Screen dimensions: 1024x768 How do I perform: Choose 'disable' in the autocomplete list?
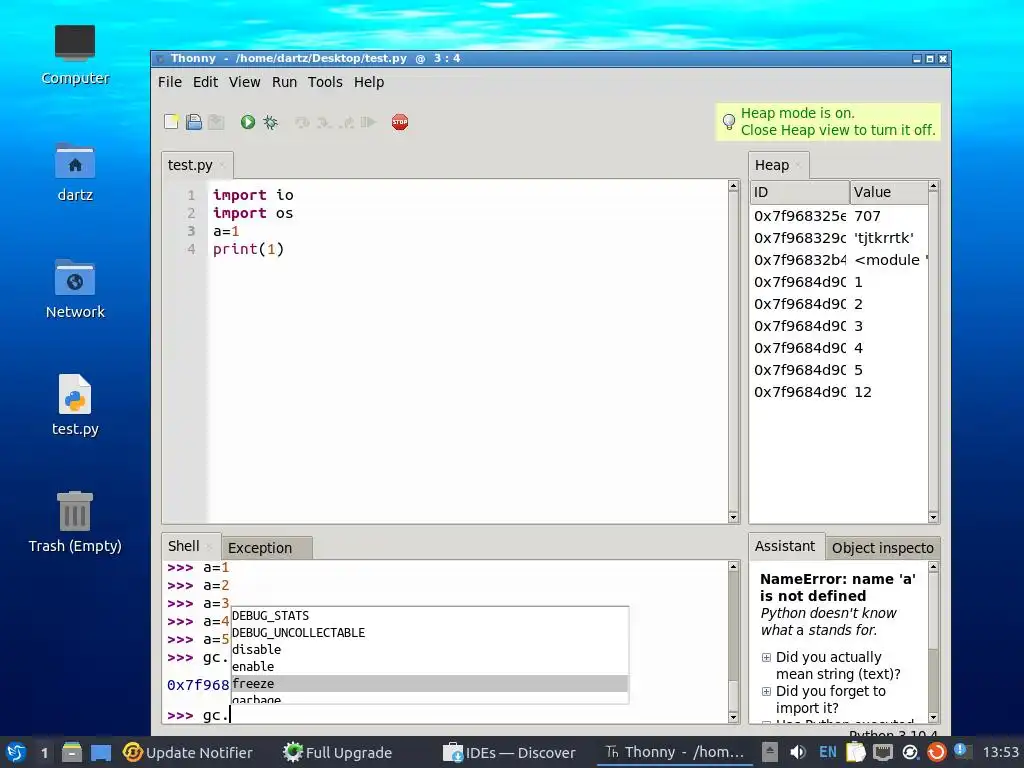pyautogui.click(x=430, y=649)
